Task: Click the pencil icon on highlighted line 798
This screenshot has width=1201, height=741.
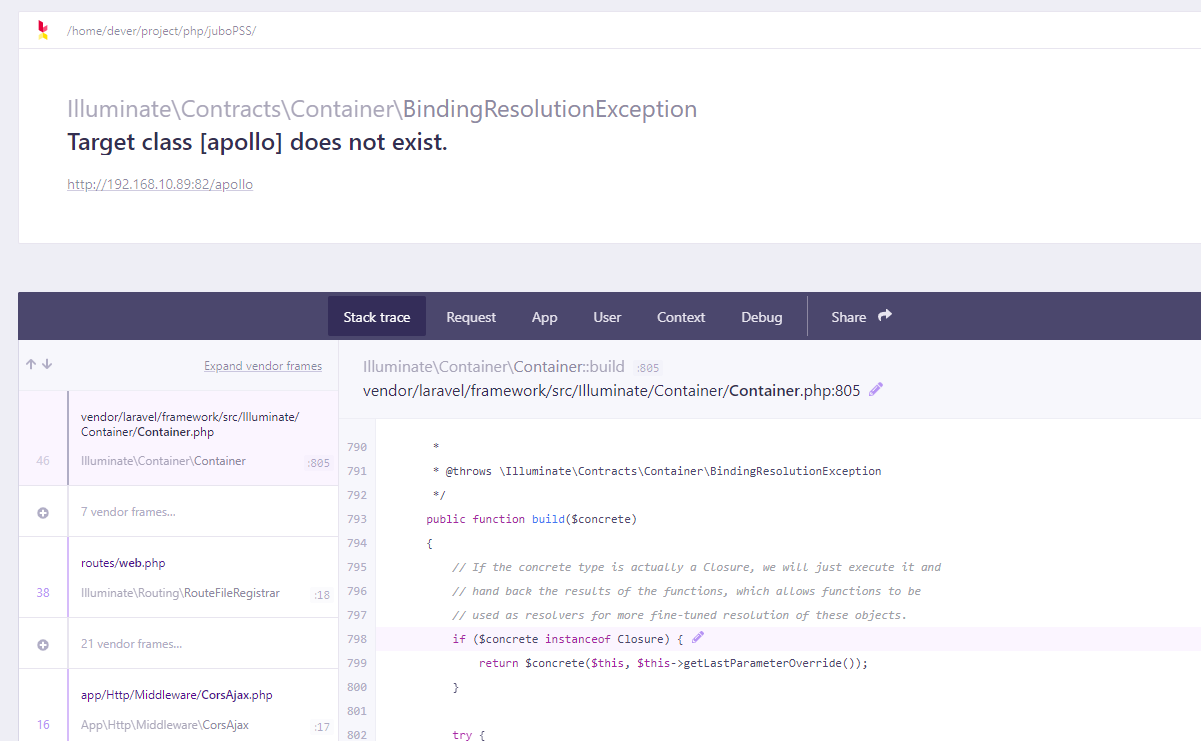Action: 697,637
